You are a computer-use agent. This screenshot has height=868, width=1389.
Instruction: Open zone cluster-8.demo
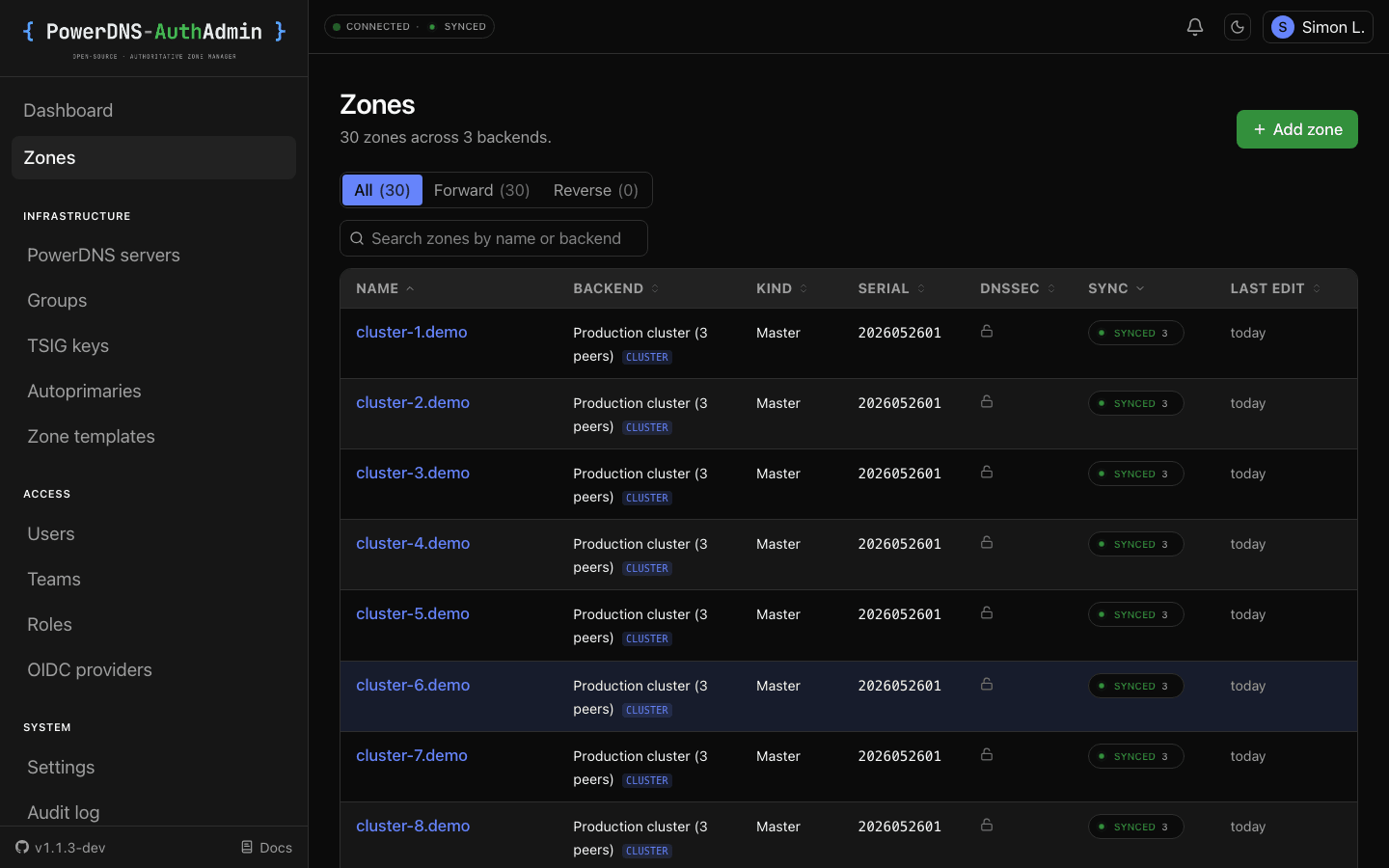(413, 826)
